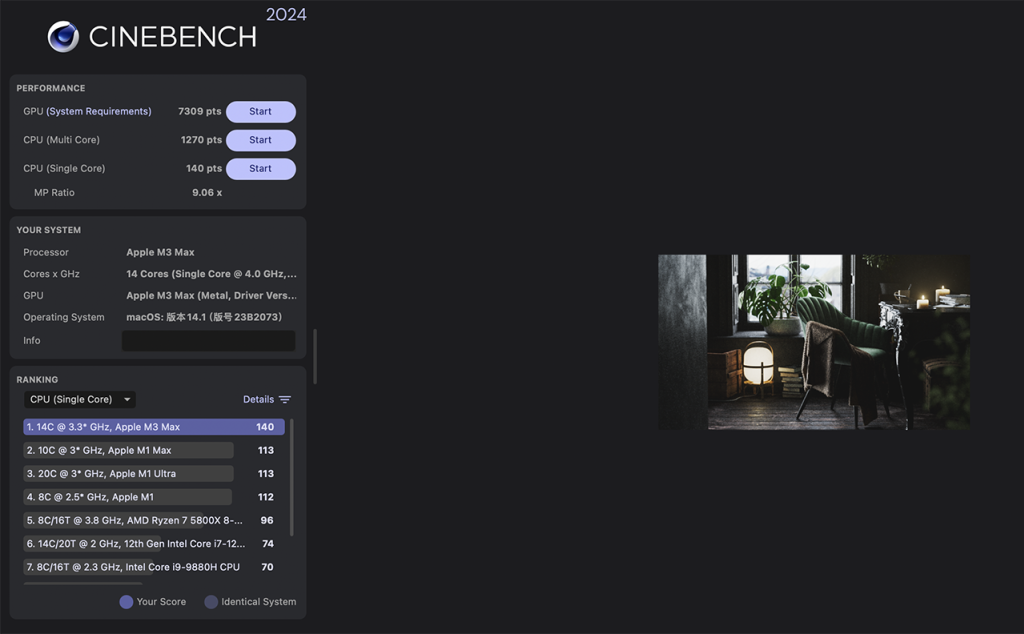This screenshot has height=634, width=1024.
Task: Click the 2024 version label
Action: [x=286, y=14]
